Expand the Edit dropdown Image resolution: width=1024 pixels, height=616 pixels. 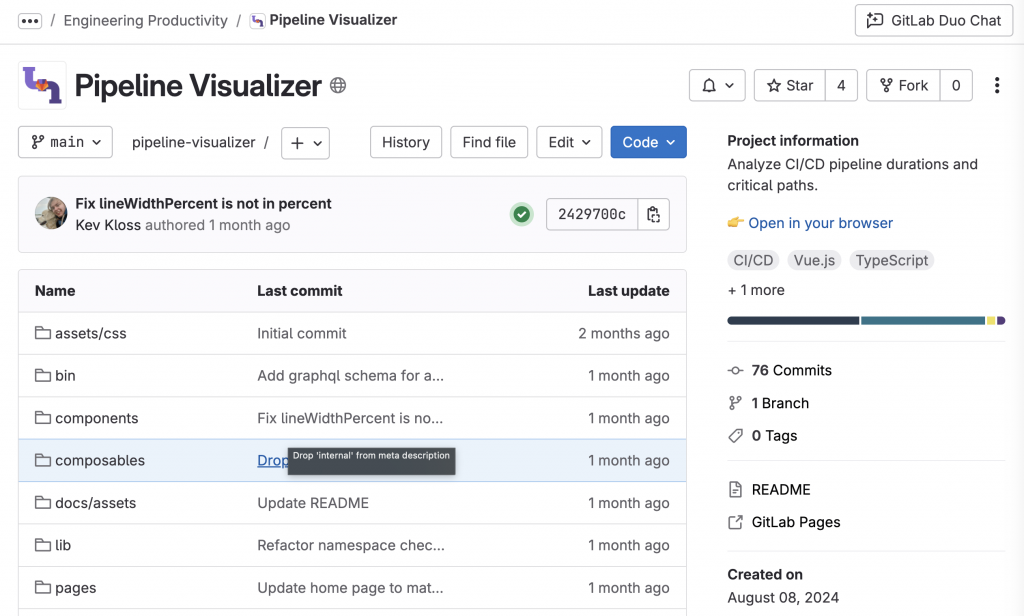(569, 142)
